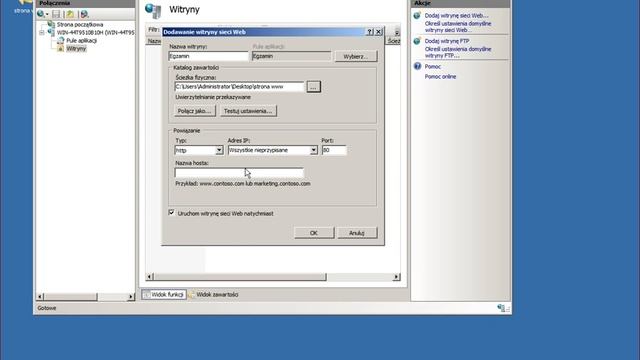Click the Pomoc link in Akcje
Image resolution: width=640 pixels, height=360 pixels.
433,66
